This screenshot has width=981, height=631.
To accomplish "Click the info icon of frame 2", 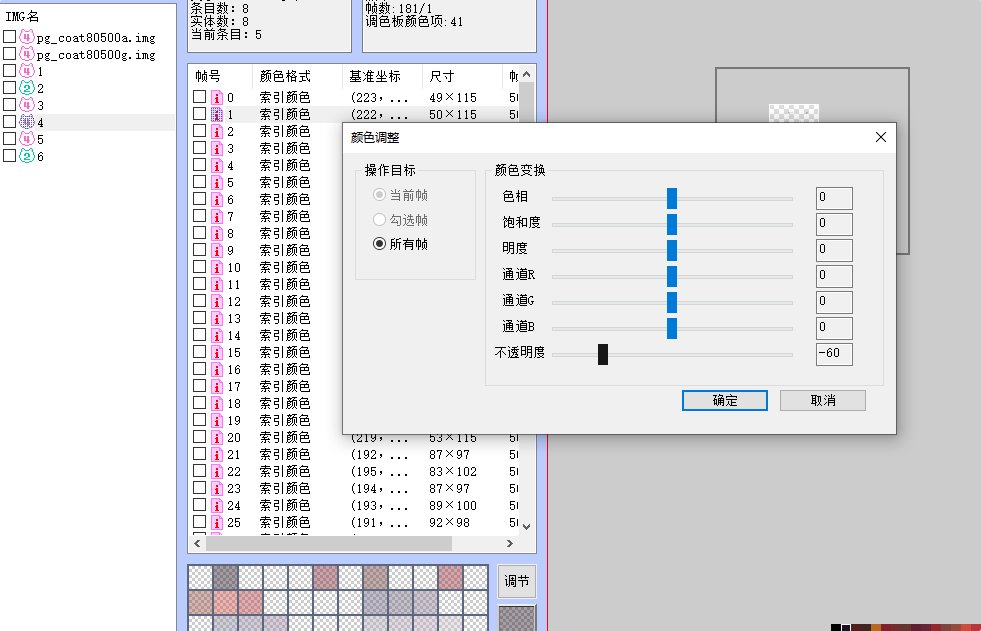I will [x=216, y=131].
